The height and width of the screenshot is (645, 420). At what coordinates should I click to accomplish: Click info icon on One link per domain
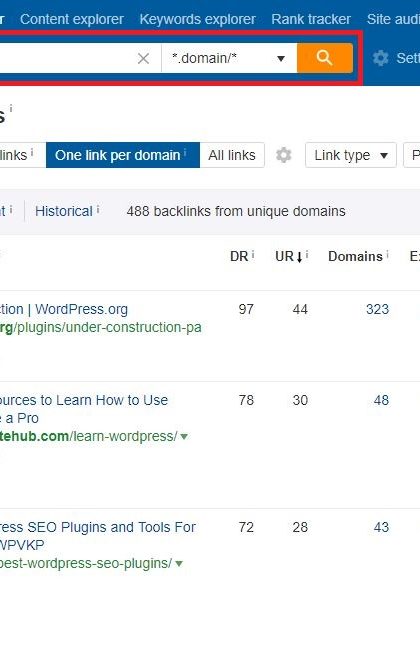coord(185,153)
